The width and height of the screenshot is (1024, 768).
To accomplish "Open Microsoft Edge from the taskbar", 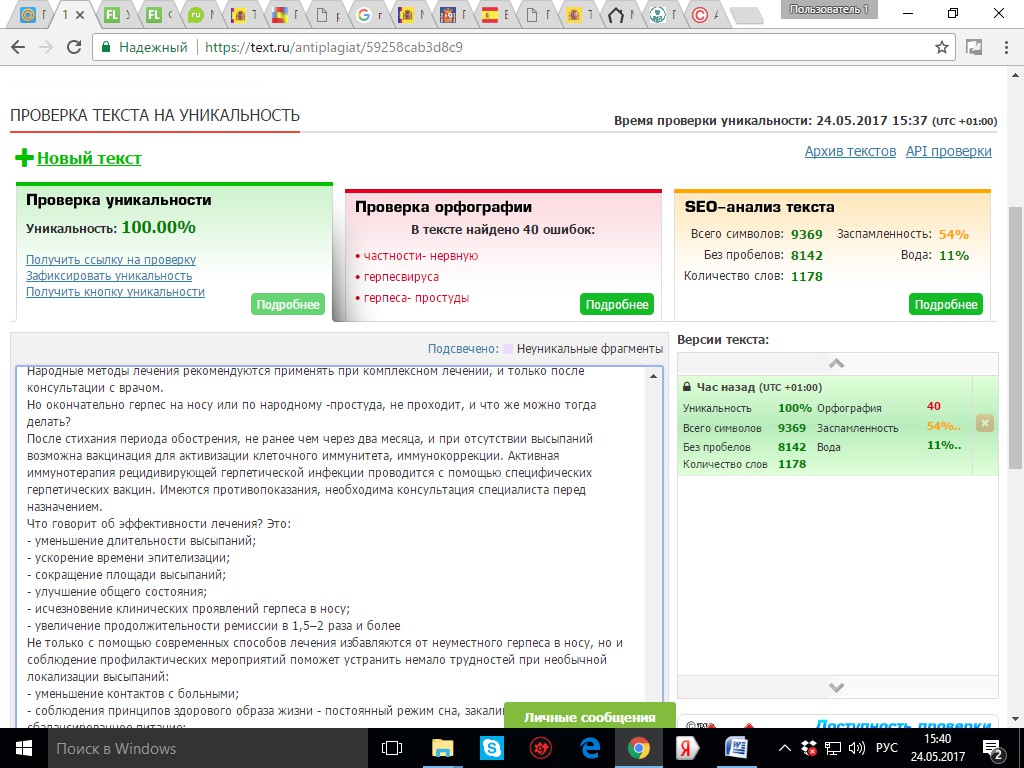I will point(590,748).
